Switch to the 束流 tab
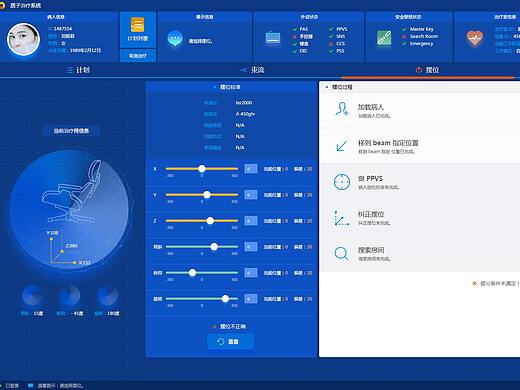This screenshot has width=520, height=390. (x=252, y=70)
